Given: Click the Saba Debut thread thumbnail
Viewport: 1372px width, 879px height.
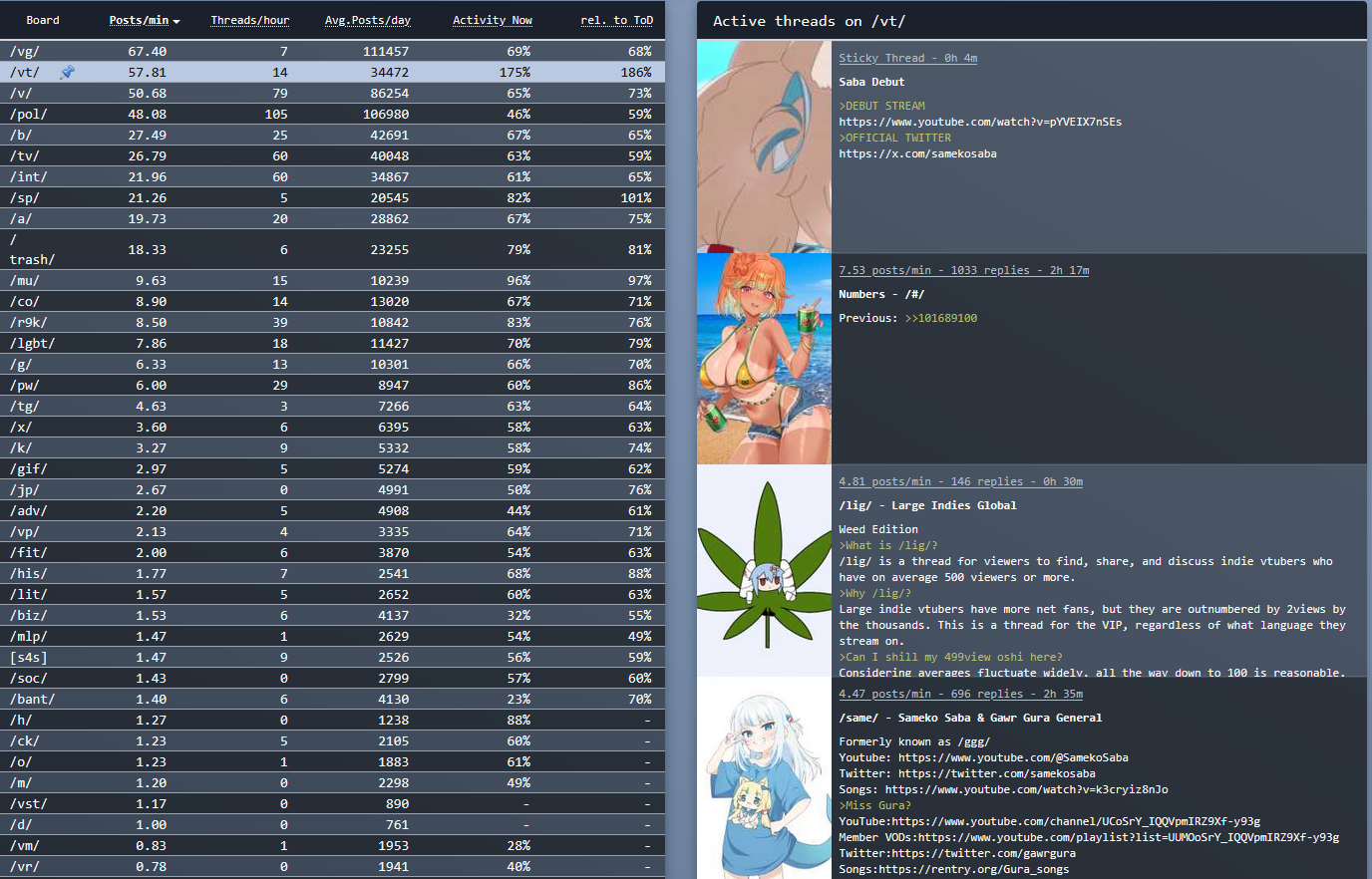Looking at the screenshot, I should tap(764, 146).
